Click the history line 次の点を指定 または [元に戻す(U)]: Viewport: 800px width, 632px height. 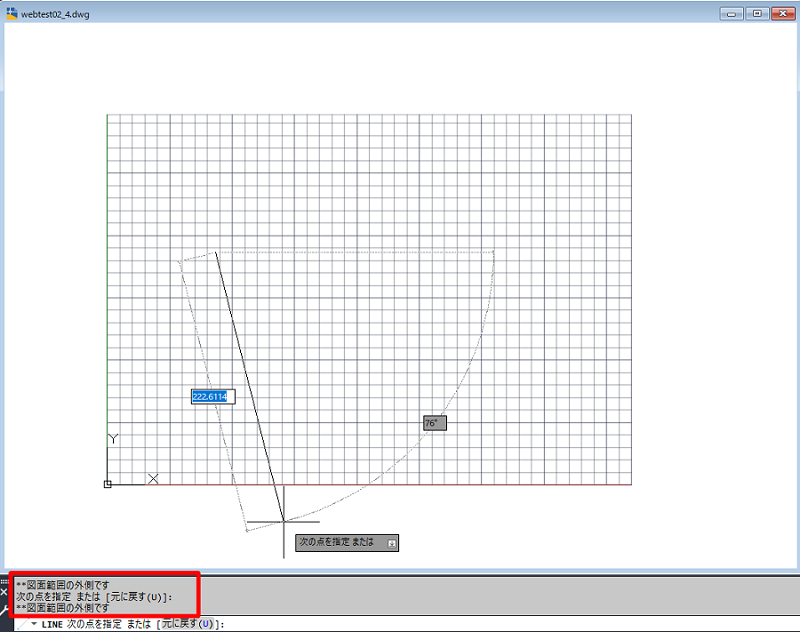point(94,596)
